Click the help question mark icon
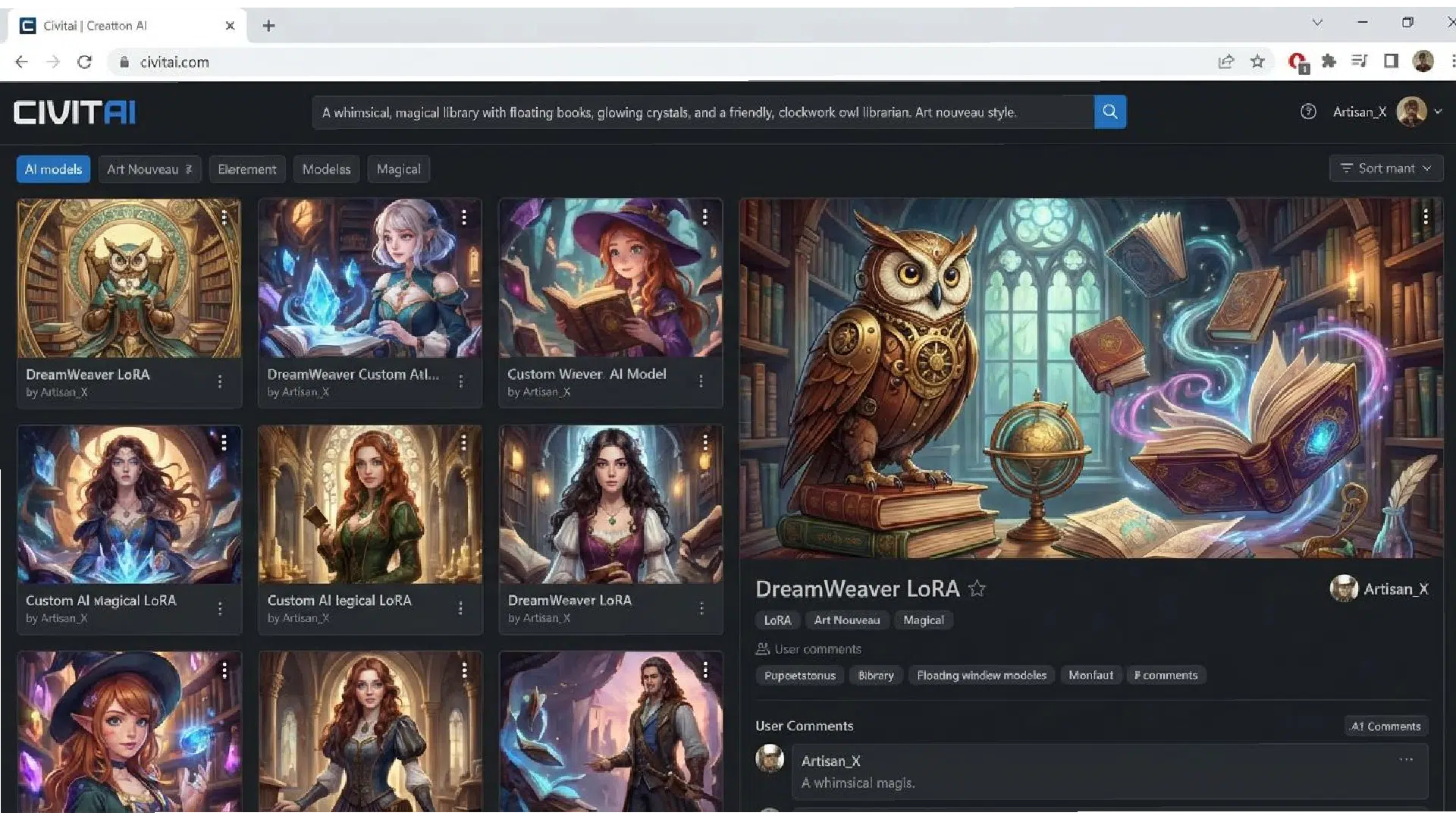 pyautogui.click(x=1308, y=112)
